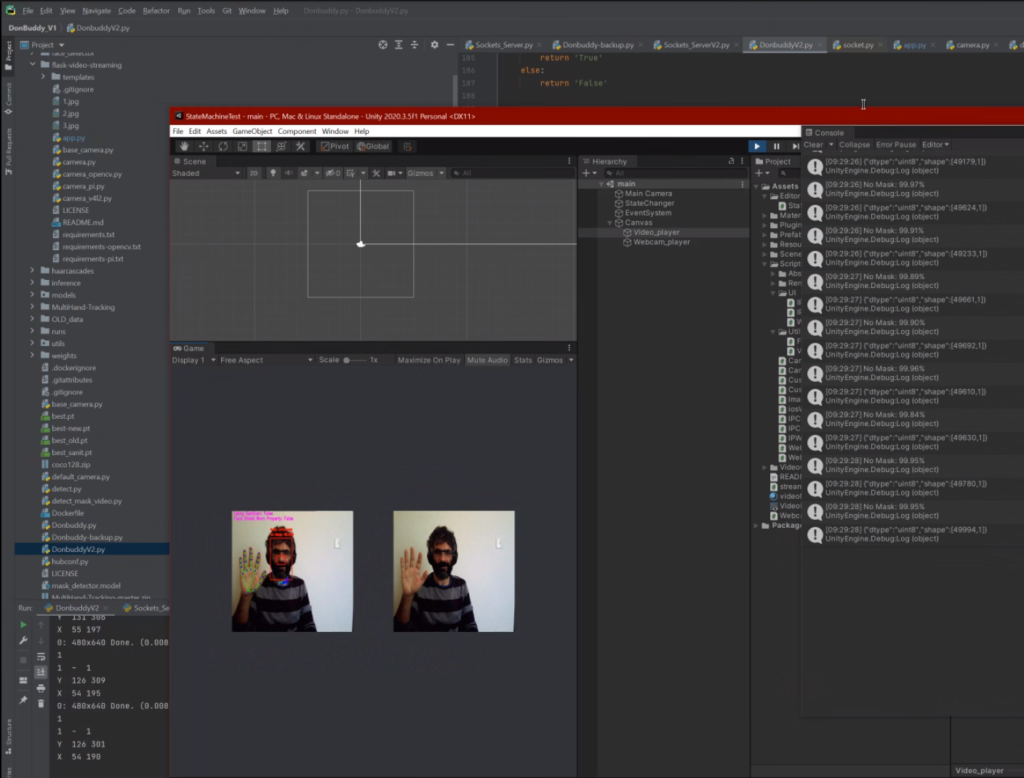Select the Rect Transform tool in Unity
The width and height of the screenshot is (1024, 778).
pos(261,146)
